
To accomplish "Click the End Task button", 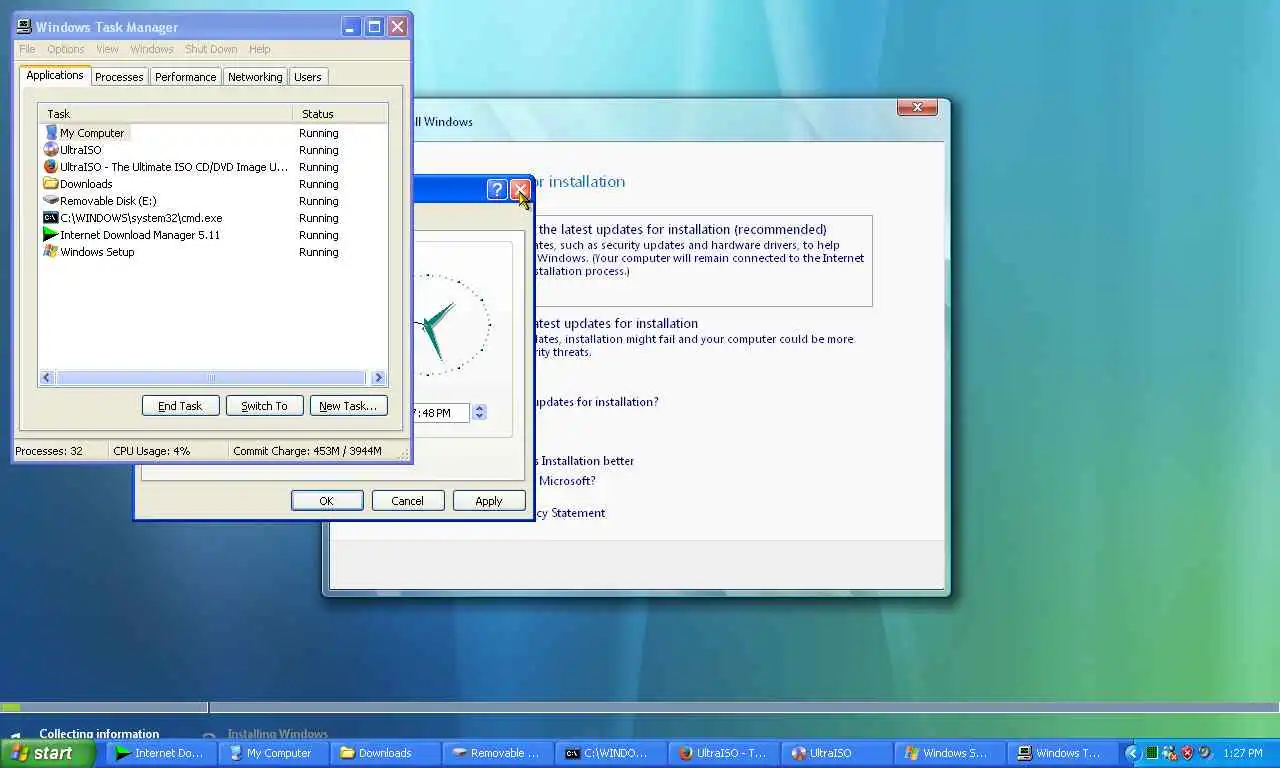I will point(180,406).
